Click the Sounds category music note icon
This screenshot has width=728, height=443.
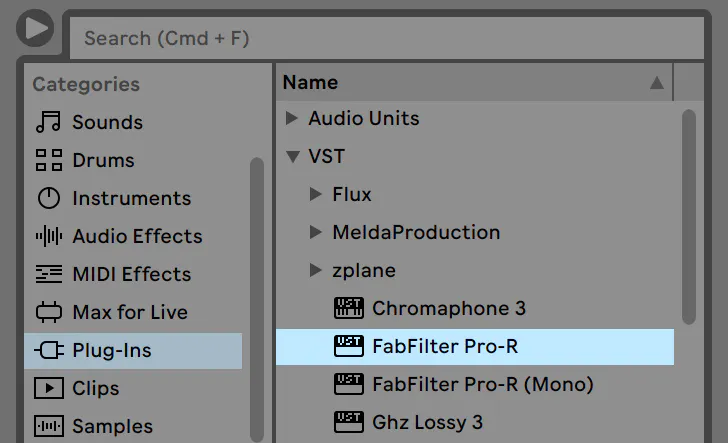[x=48, y=122]
